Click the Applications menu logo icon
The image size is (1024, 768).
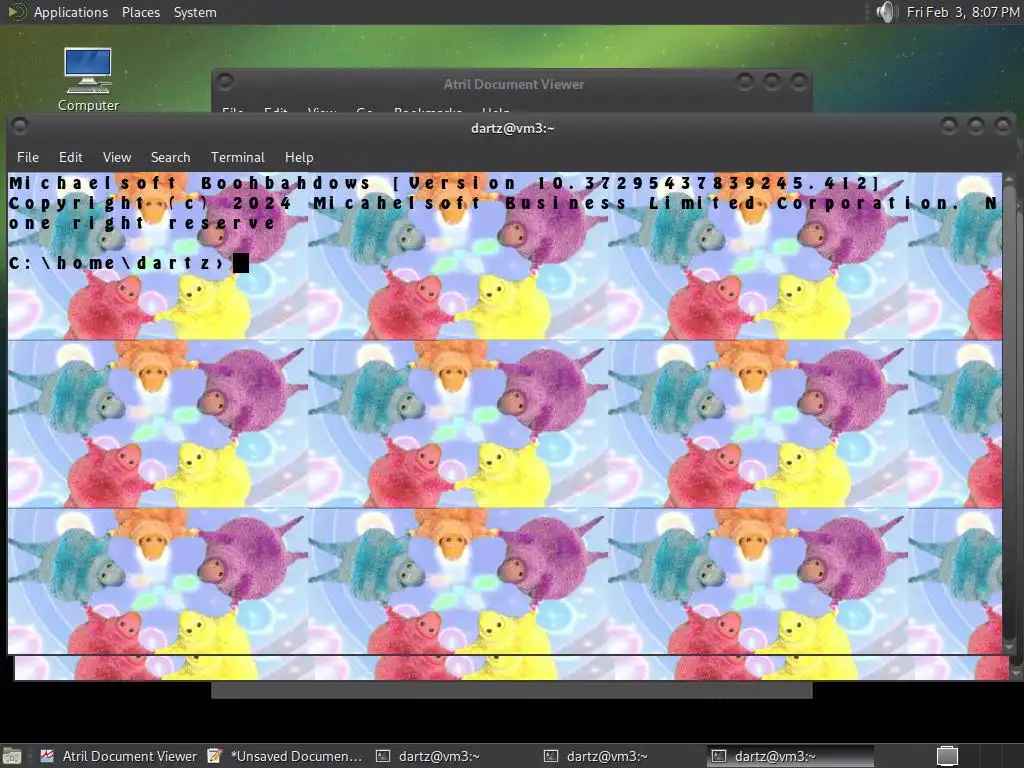pyautogui.click(x=16, y=12)
